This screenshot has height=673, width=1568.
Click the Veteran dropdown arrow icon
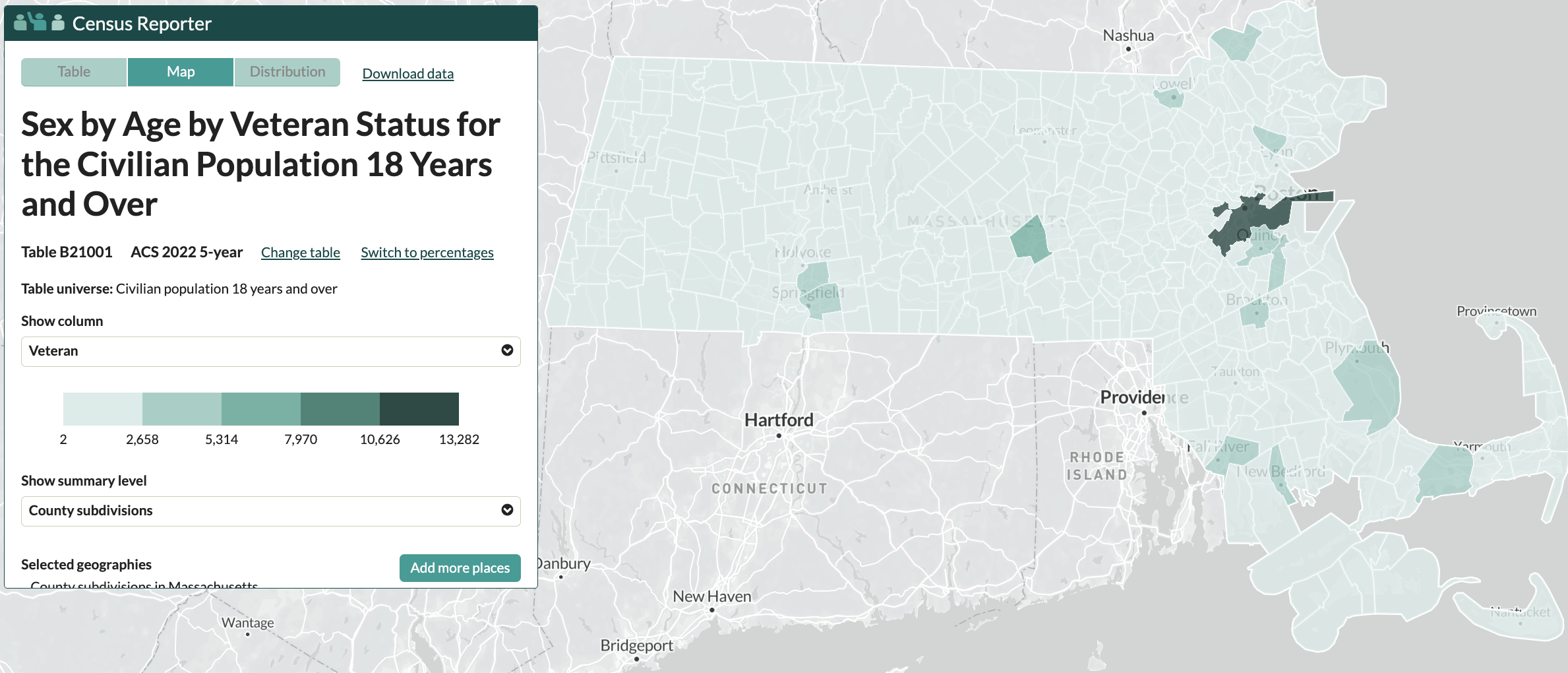[507, 350]
